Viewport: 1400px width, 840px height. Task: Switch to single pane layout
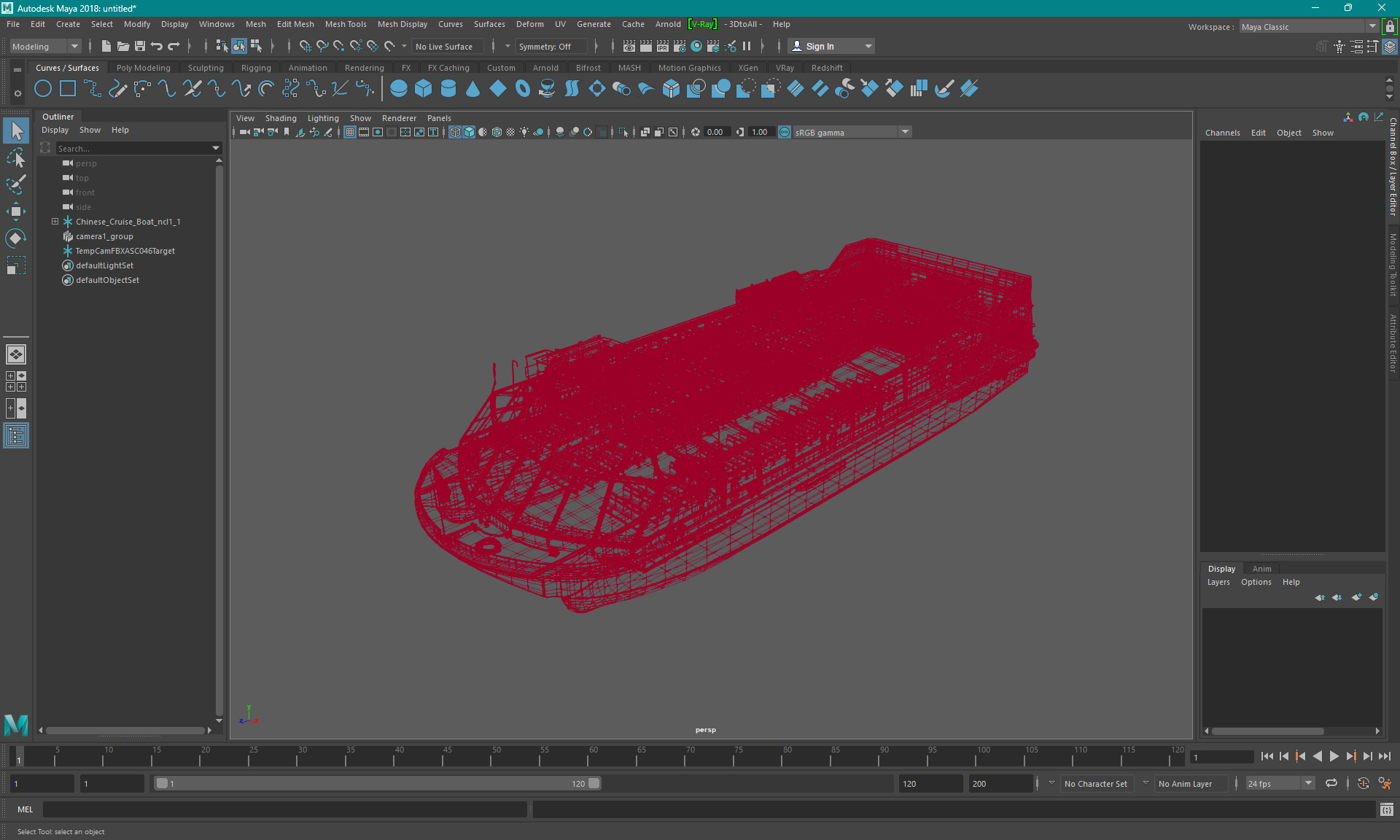point(16,354)
